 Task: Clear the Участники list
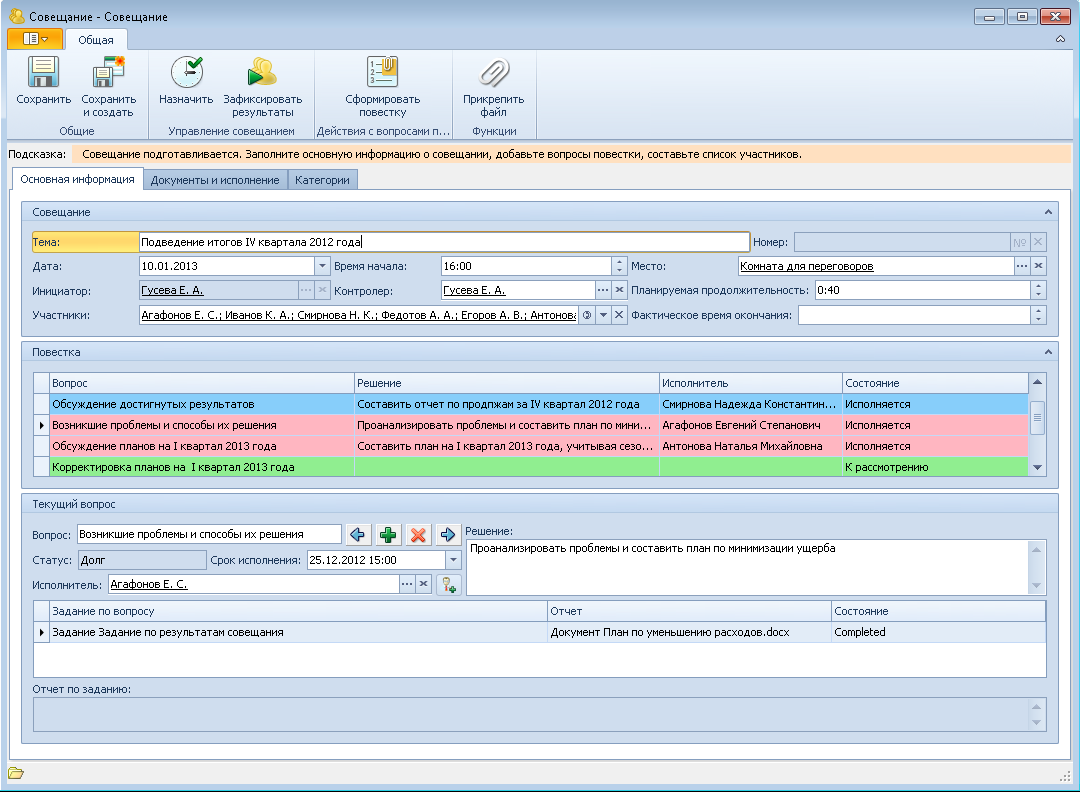pos(619,315)
